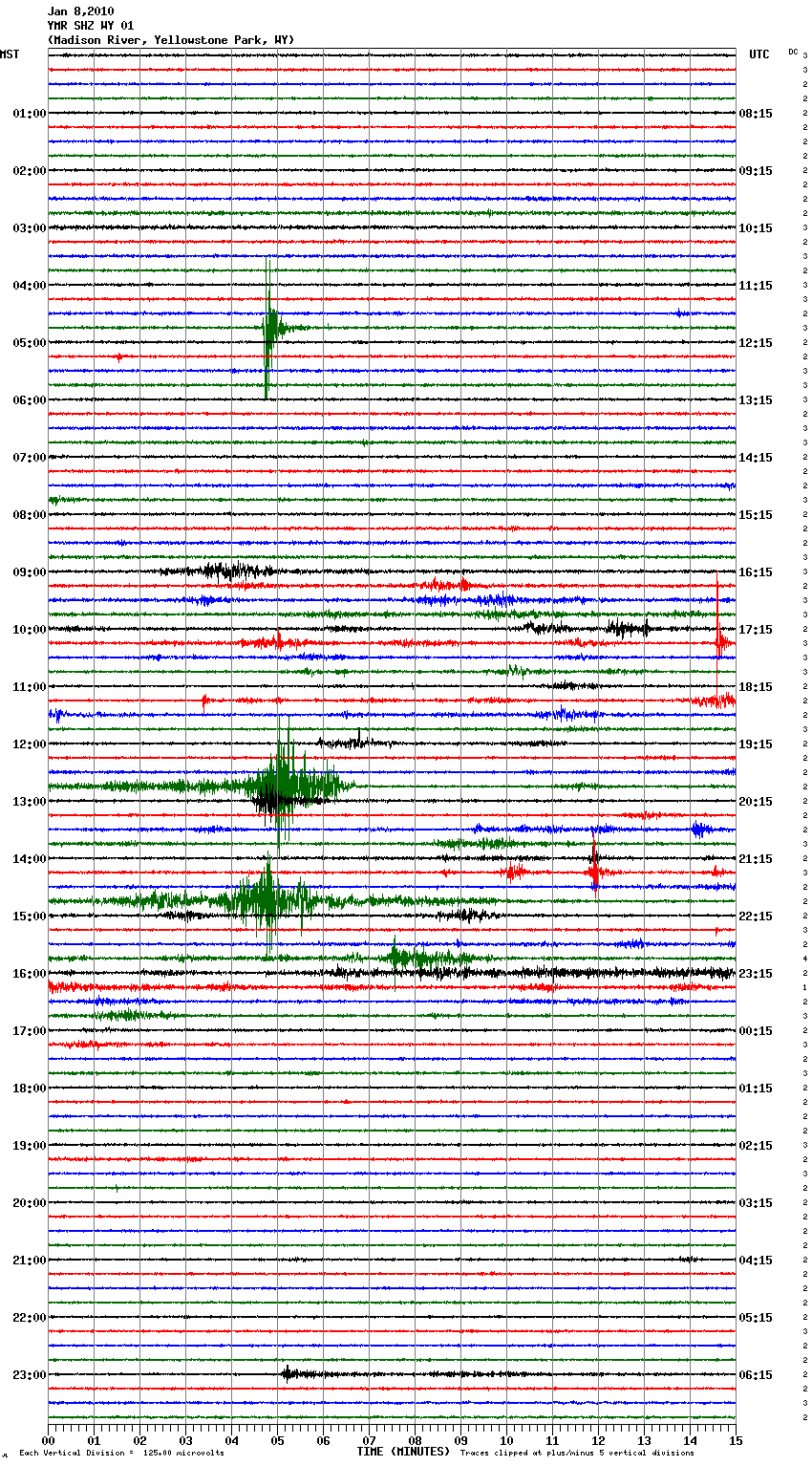Click the 03:15 UTC row label

tap(756, 1203)
